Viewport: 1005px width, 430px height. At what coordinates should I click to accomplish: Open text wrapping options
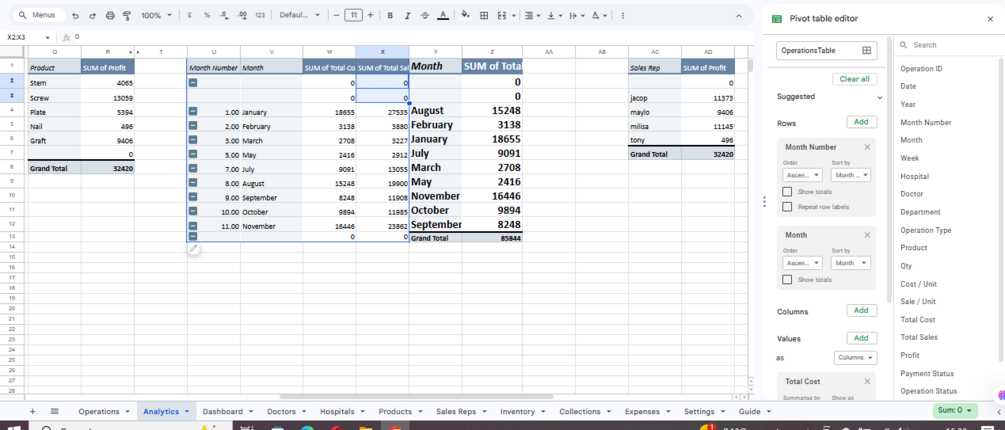[x=576, y=15]
